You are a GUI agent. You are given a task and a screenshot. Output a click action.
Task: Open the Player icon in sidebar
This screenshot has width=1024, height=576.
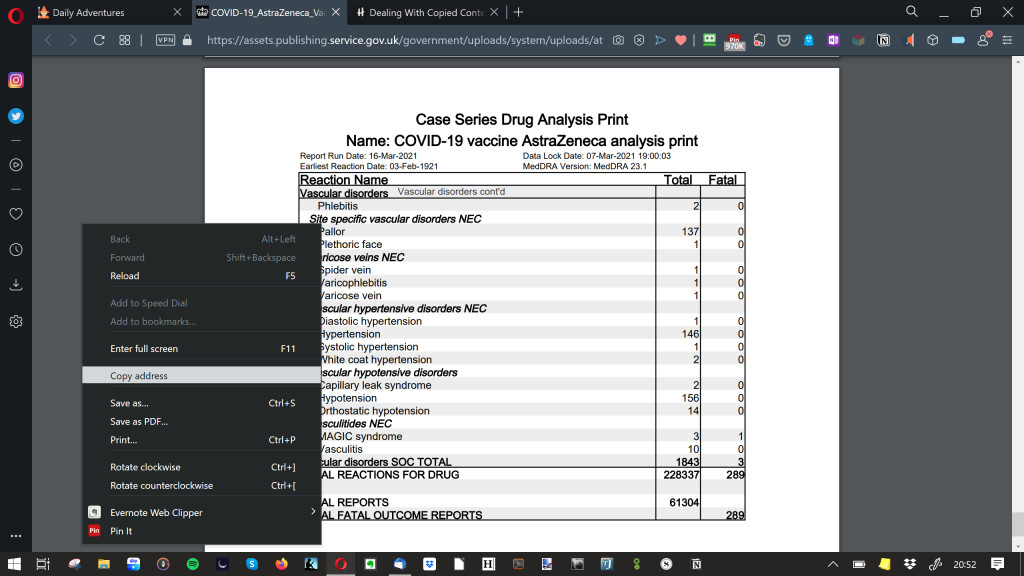tap(16, 164)
